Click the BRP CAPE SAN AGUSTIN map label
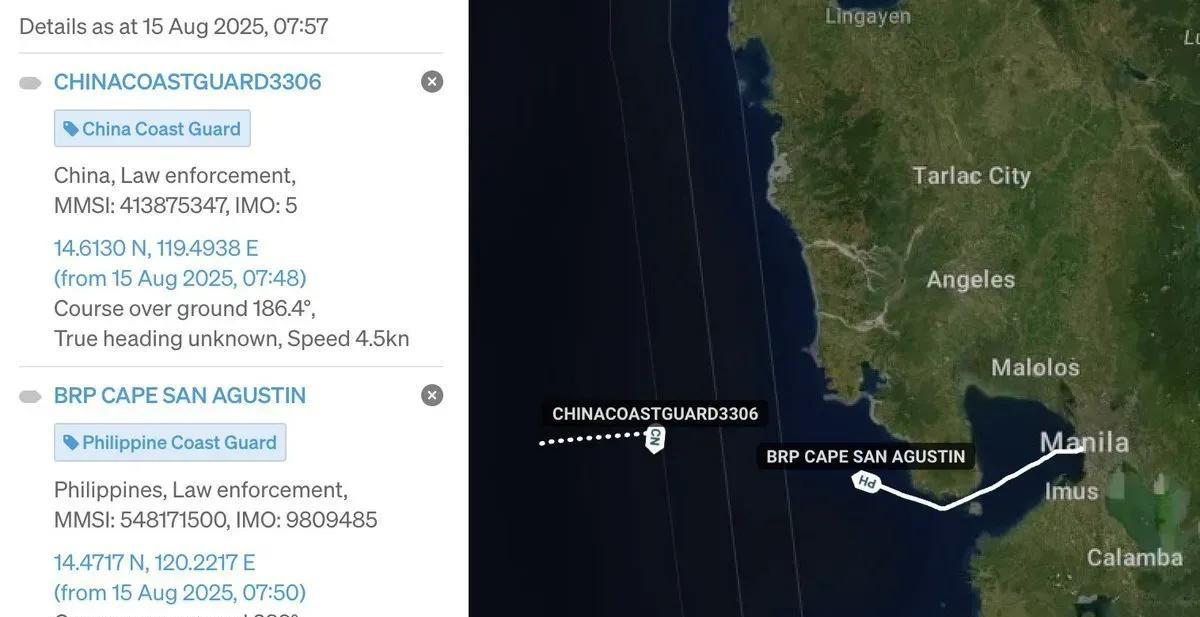This screenshot has width=1200, height=617. point(866,457)
